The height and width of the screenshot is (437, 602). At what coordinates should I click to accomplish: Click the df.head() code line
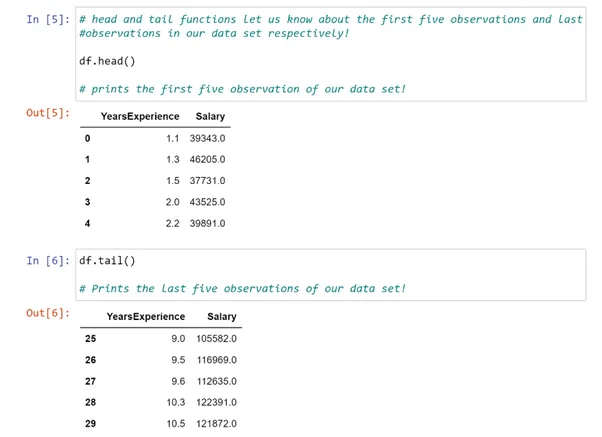point(107,61)
